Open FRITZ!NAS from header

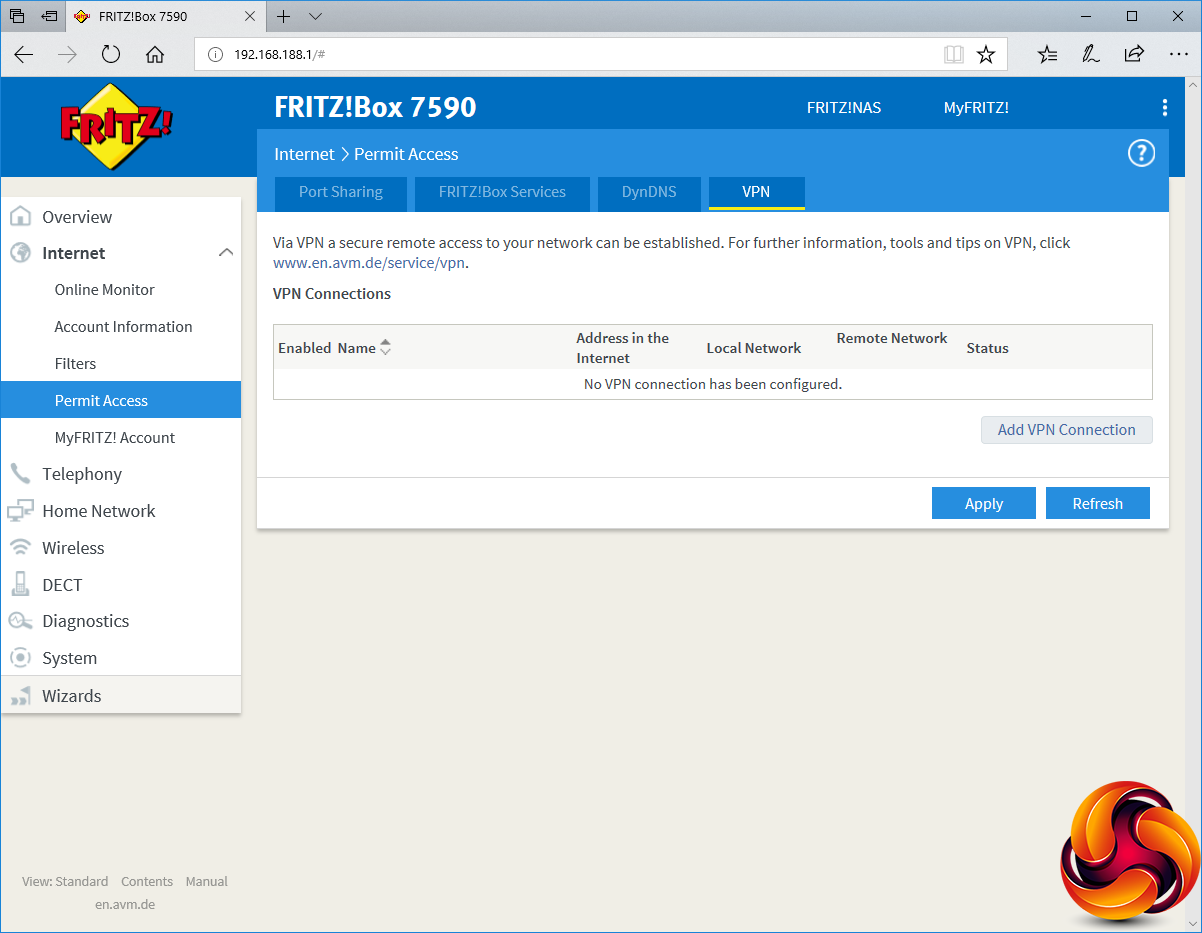(844, 108)
